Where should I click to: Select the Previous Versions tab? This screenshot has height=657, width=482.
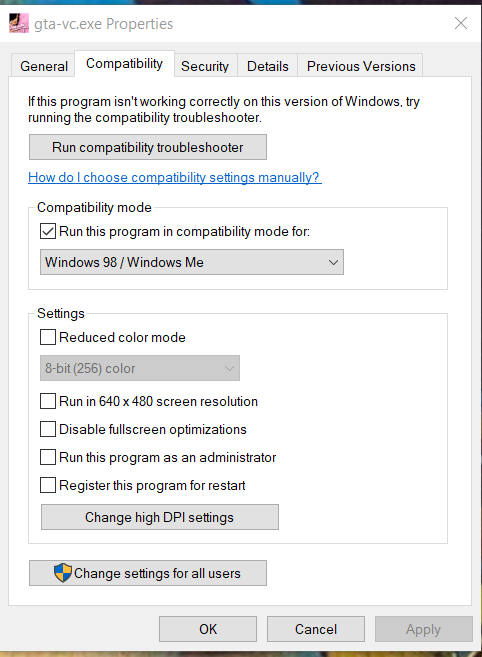tap(360, 66)
